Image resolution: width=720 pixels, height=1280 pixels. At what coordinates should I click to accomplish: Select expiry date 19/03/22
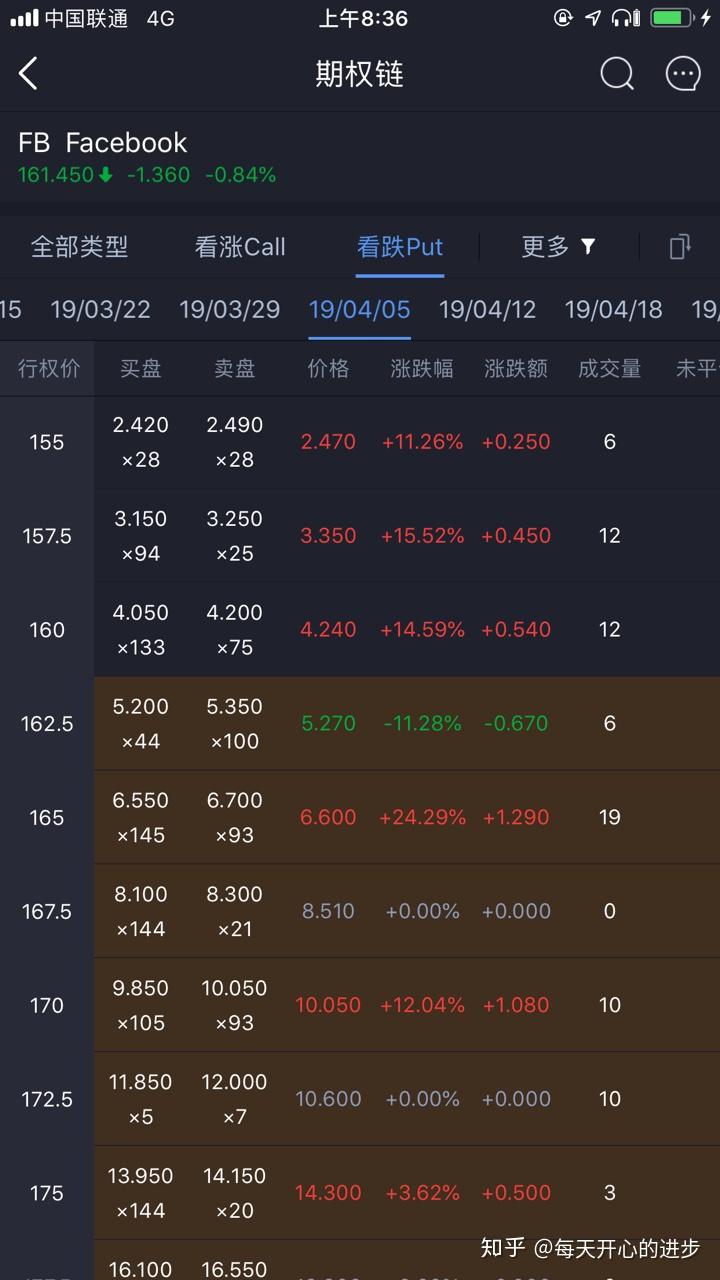[100, 309]
